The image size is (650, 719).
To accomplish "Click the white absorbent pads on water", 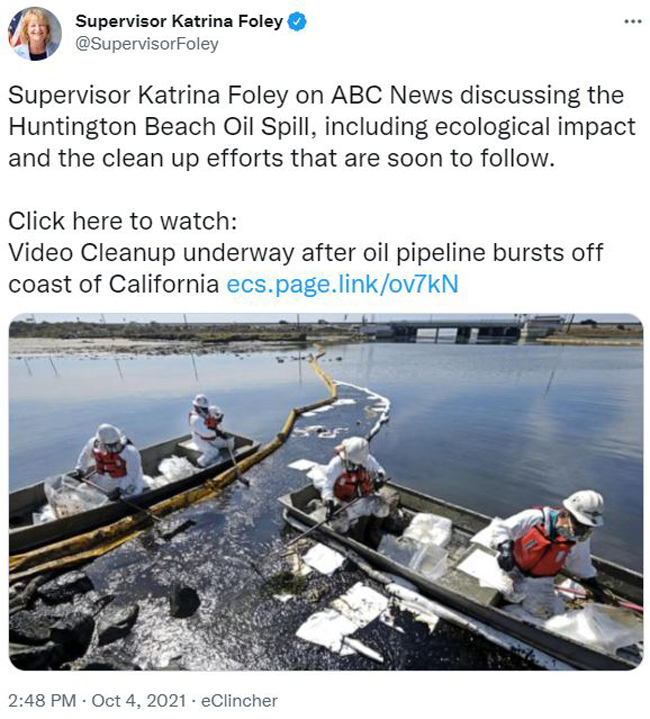I will point(342,619).
